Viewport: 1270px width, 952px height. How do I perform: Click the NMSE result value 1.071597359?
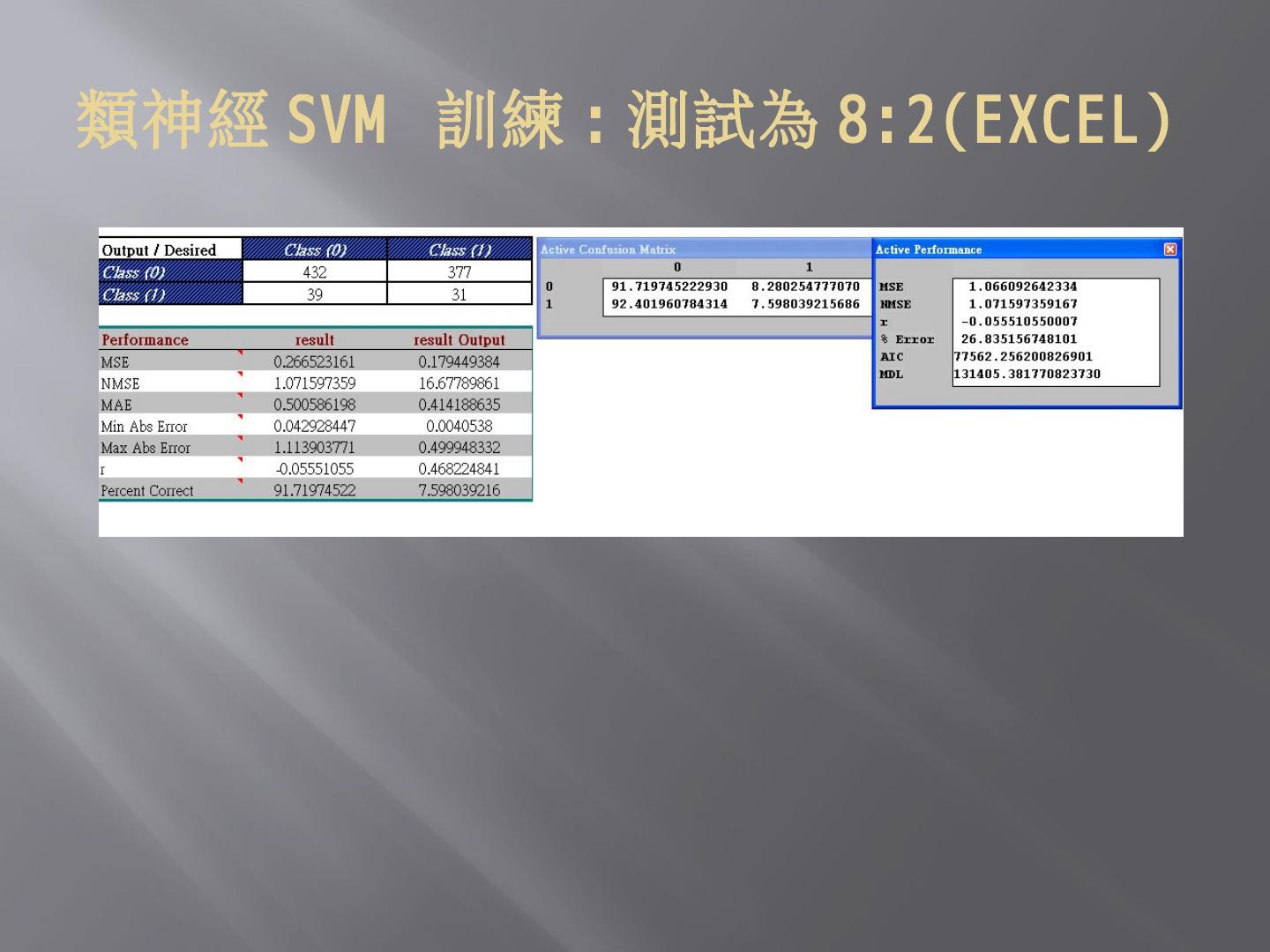tap(315, 383)
